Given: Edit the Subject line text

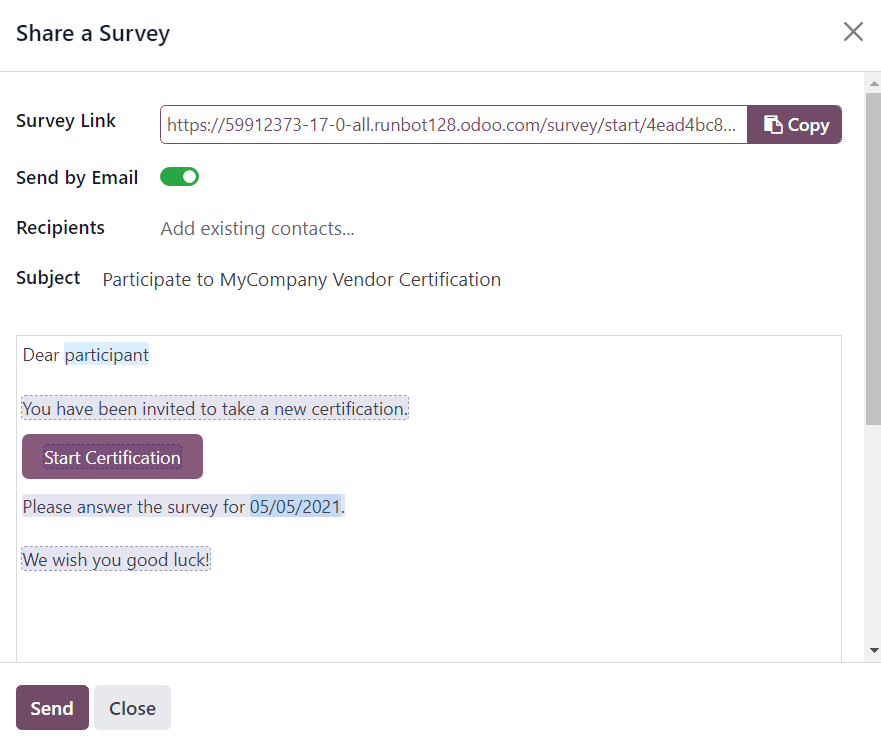Looking at the screenshot, I should pos(300,279).
